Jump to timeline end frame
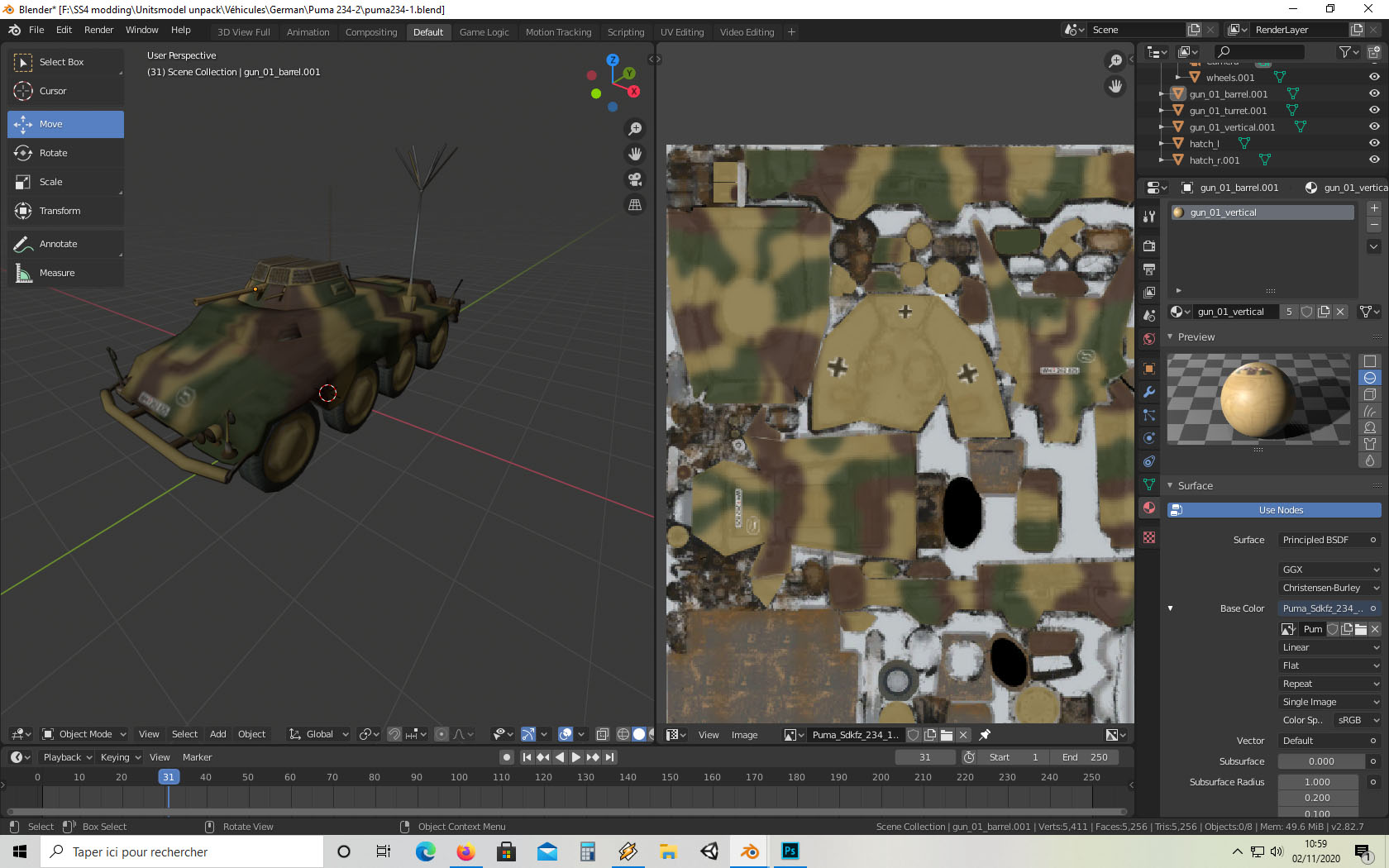Screen dimensions: 1389x868 pyautogui.click(x=609, y=757)
